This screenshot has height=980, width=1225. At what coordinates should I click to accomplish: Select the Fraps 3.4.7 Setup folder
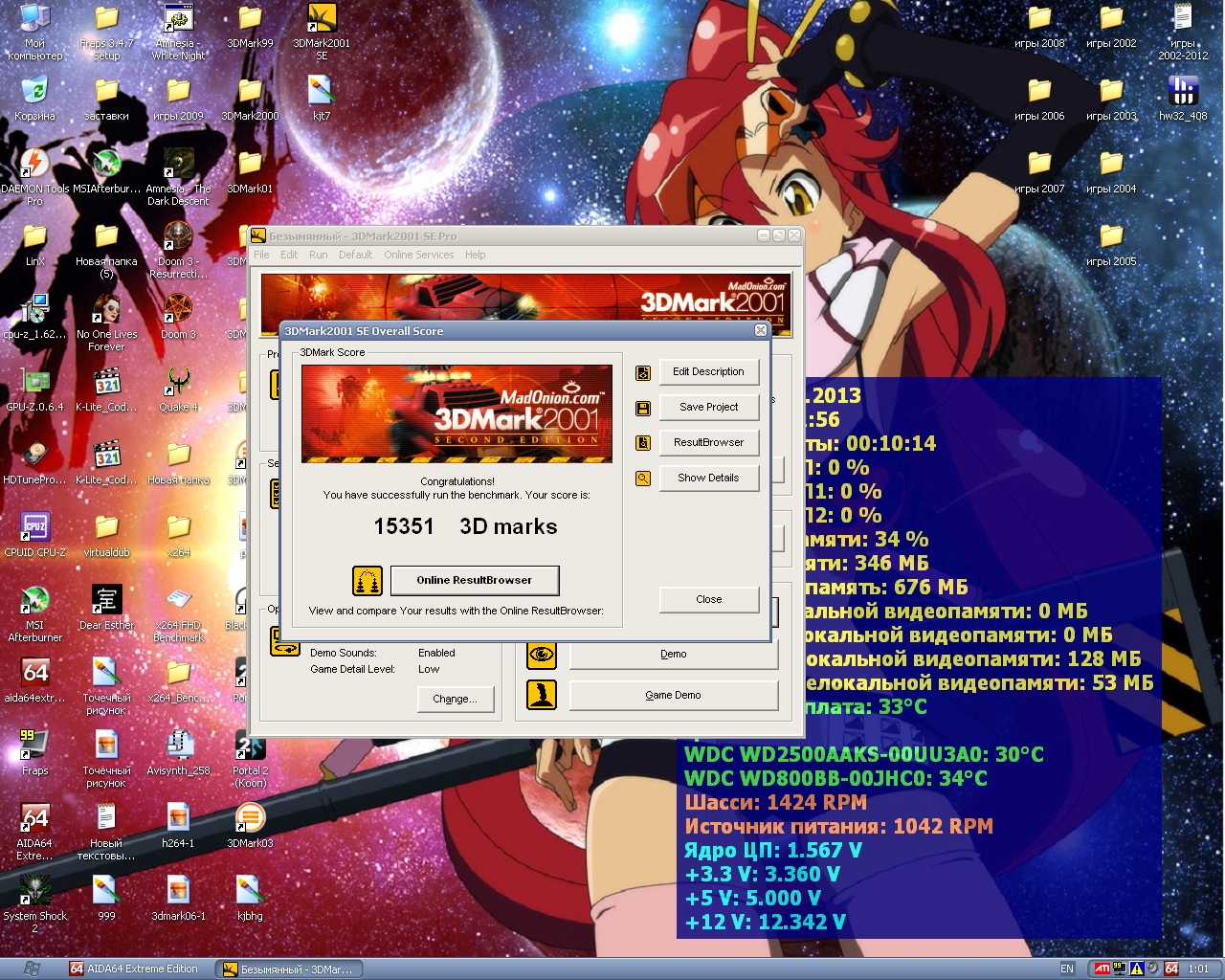point(106,33)
